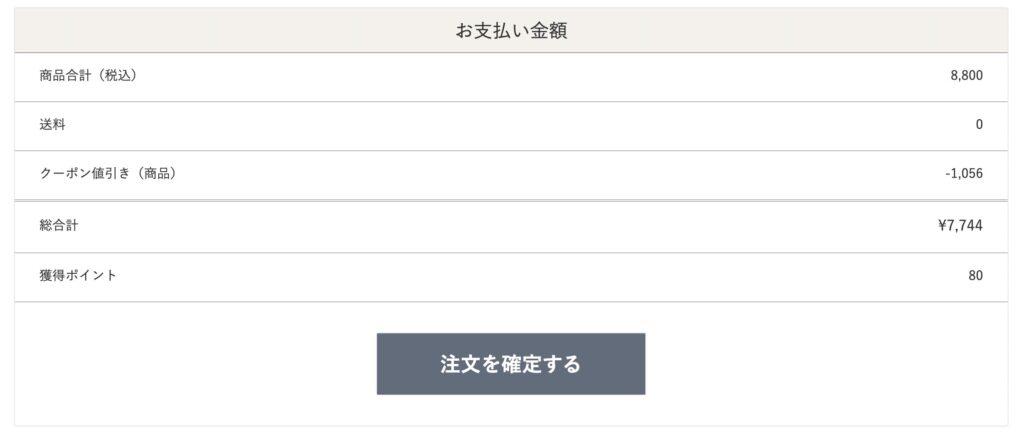Click the shipping fee value 0
This screenshot has width=1024, height=442.
click(x=979, y=126)
